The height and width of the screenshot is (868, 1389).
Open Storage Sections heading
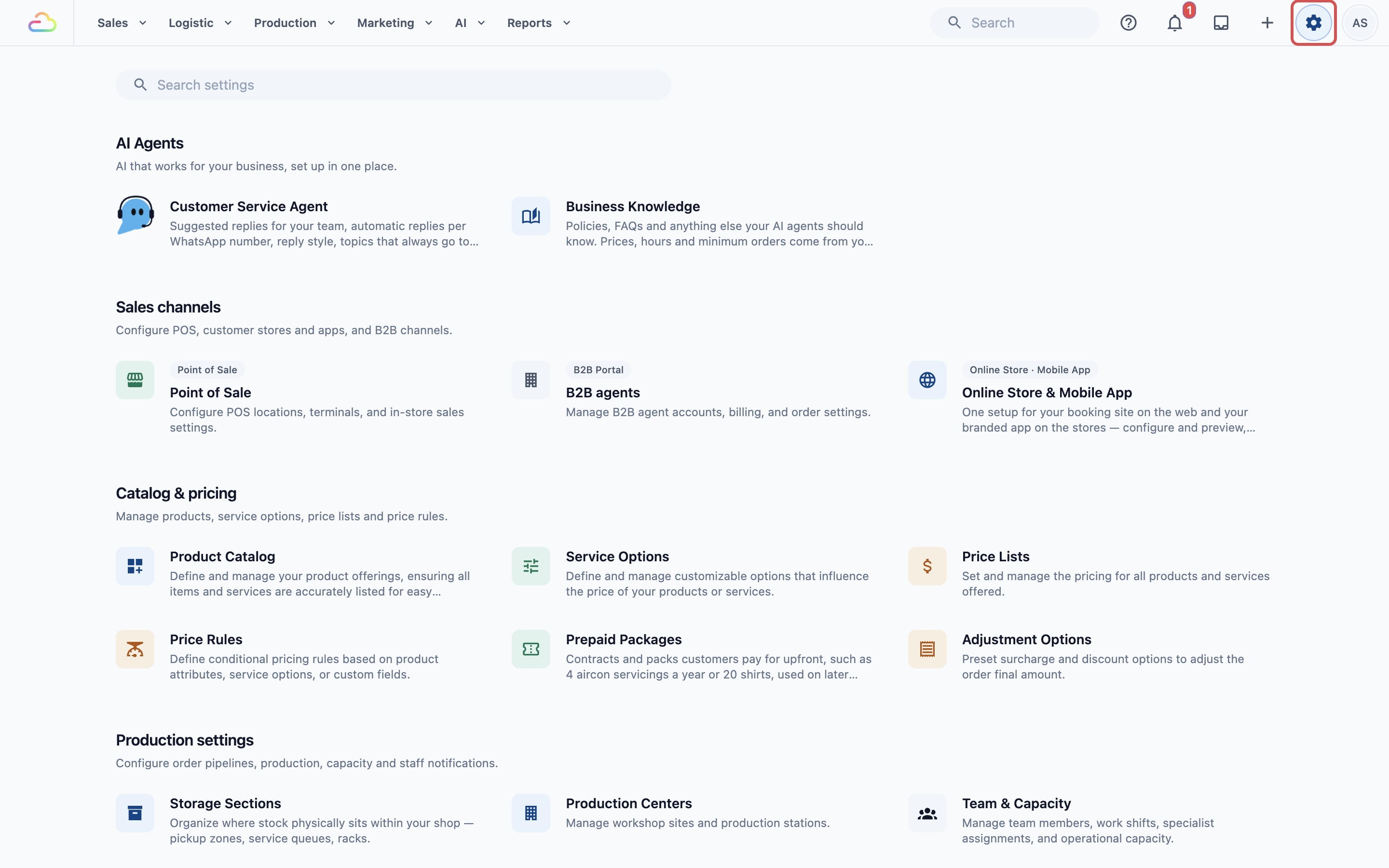pyautogui.click(x=225, y=804)
